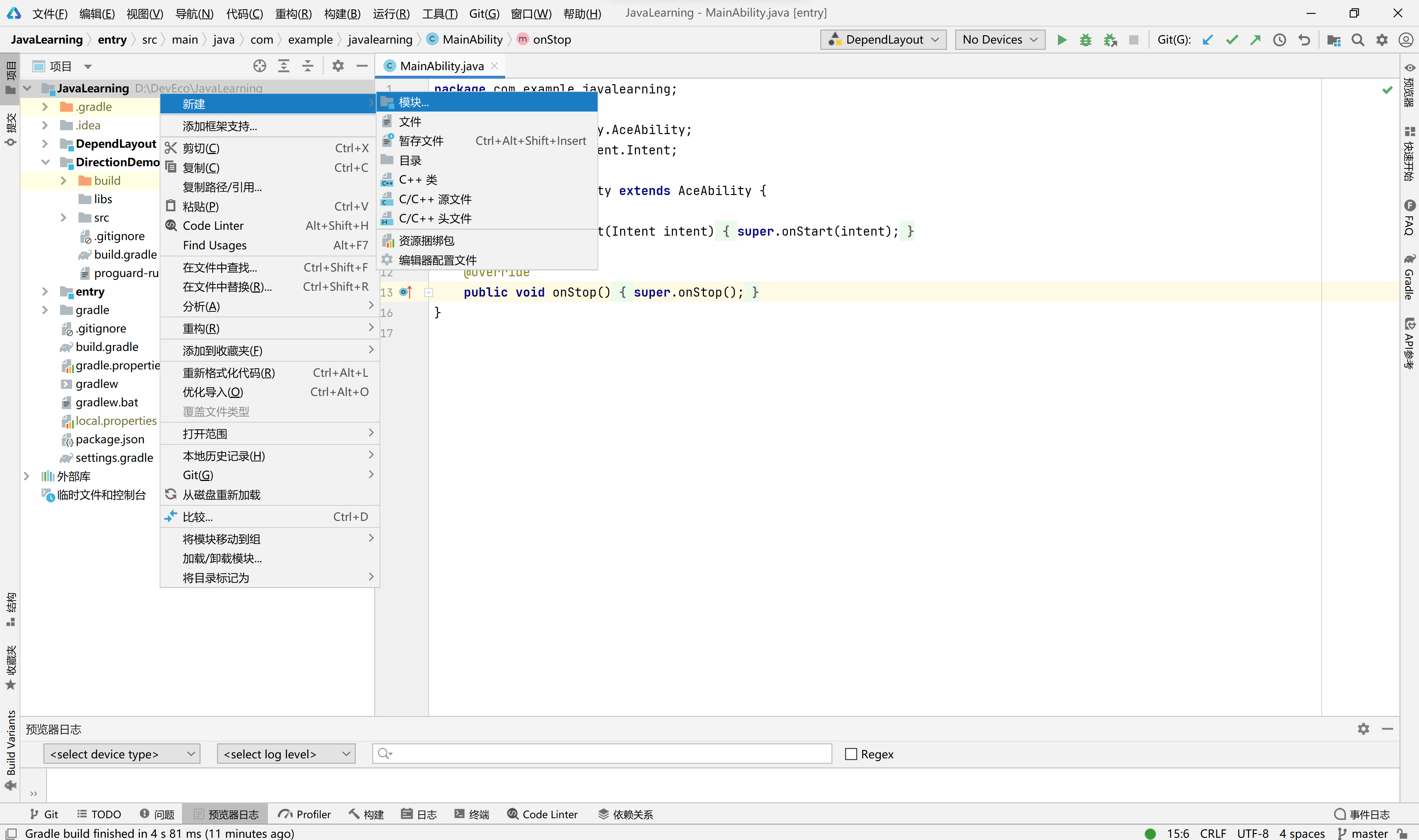
Task: Choose Code Linter from context menu
Action: tap(213, 226)
